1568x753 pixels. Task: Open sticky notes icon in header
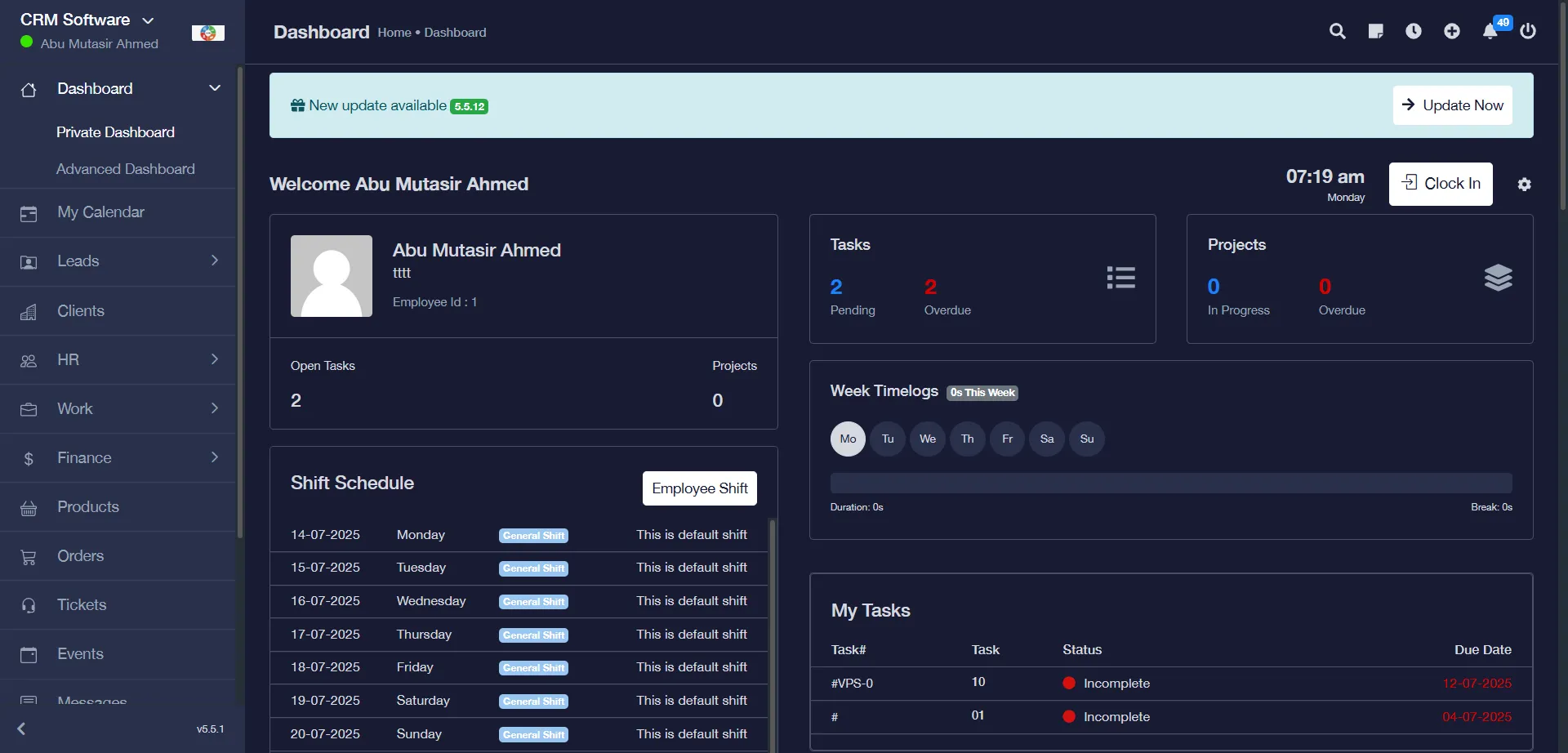pyautogui.click(x=1375, y=31)
